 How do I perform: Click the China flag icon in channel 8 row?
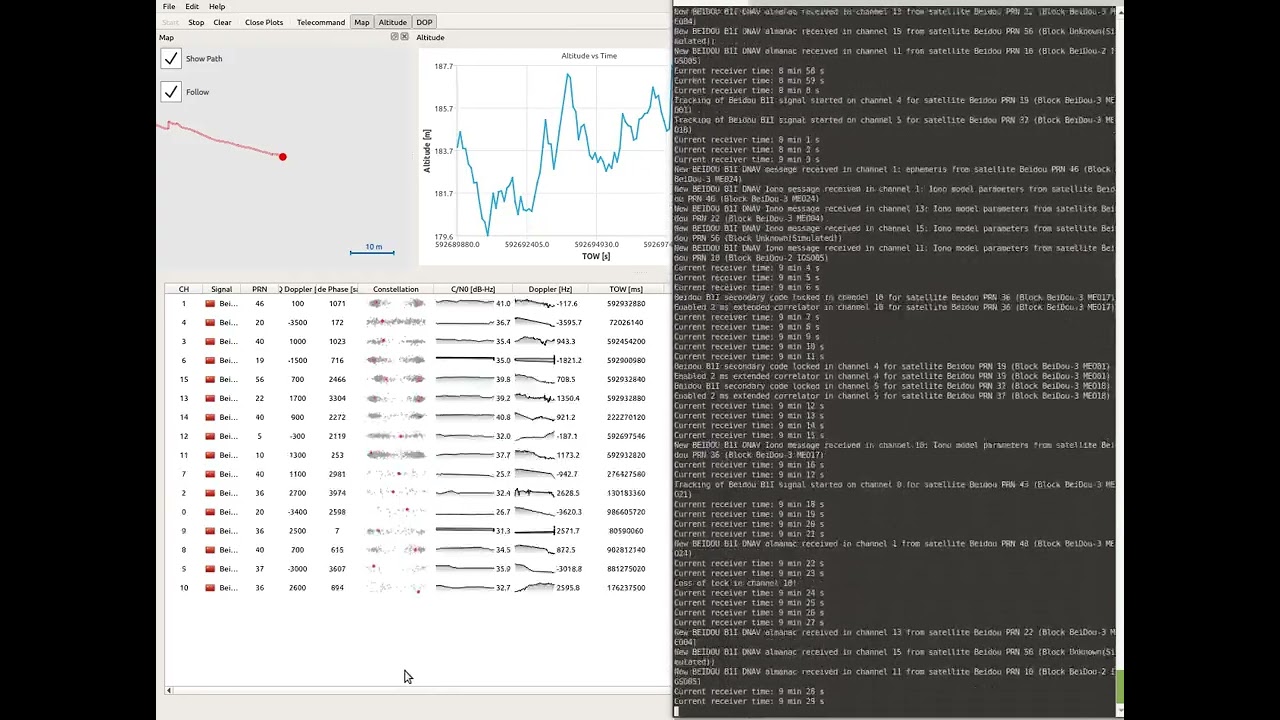tap(210, 550)
